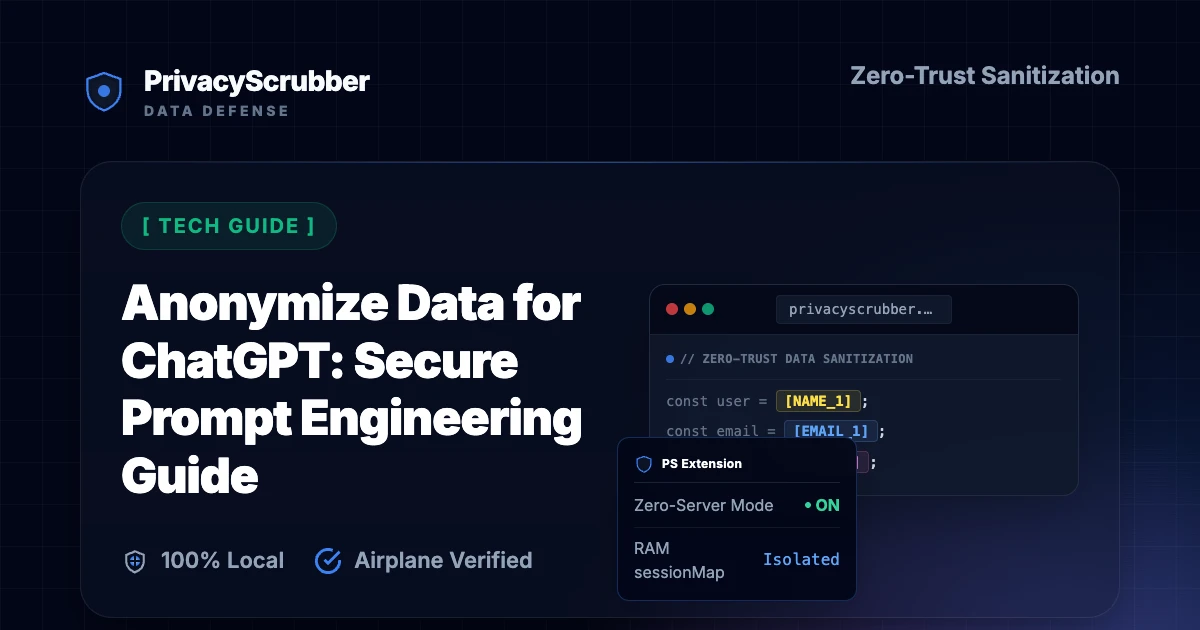This screenshot has width=1200, height=630.
Task: Click the RAM sessionMap label
Action: [679, 560]
